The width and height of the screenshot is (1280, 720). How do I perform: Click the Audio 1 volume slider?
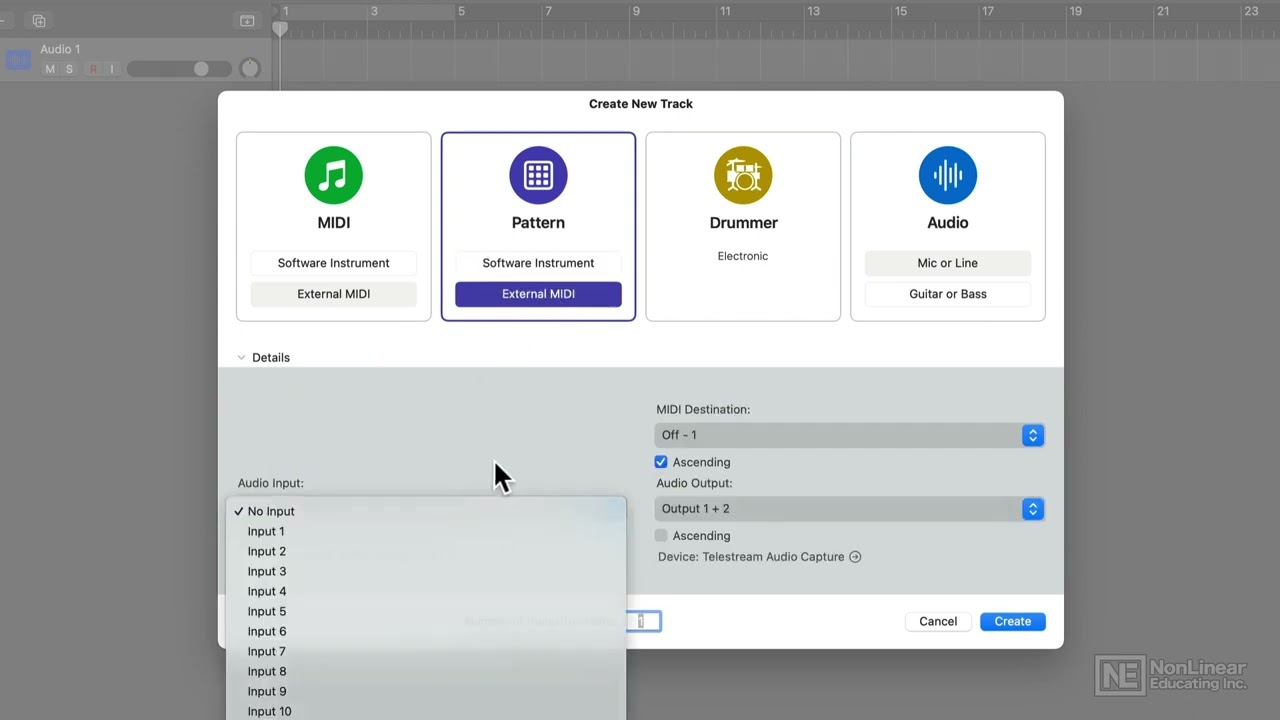point(178,69)
